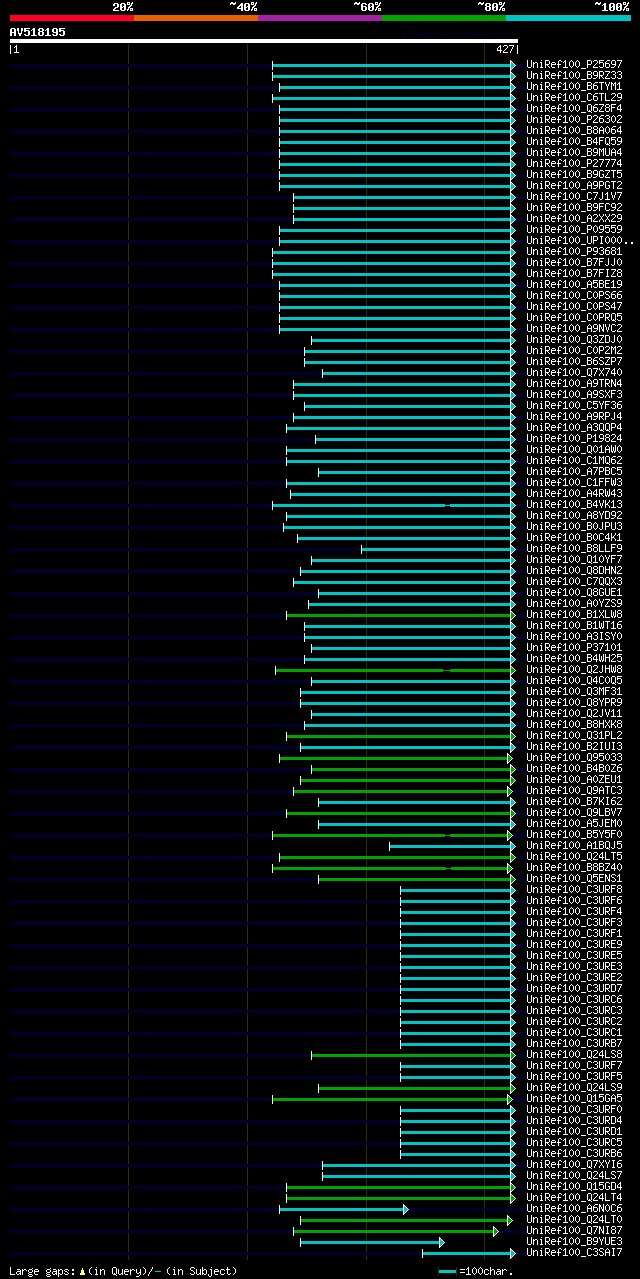Select label UniRef100_Q5ENS1
Viewport: 640px width, 1279px height.
(x=574, y=878)
